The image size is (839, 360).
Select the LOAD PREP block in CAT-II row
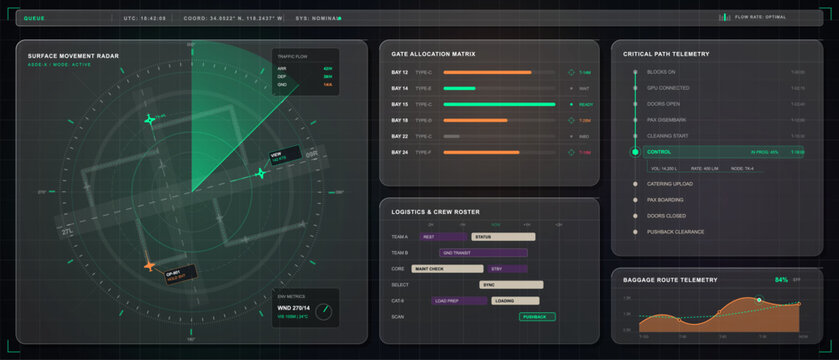[459, 301]
